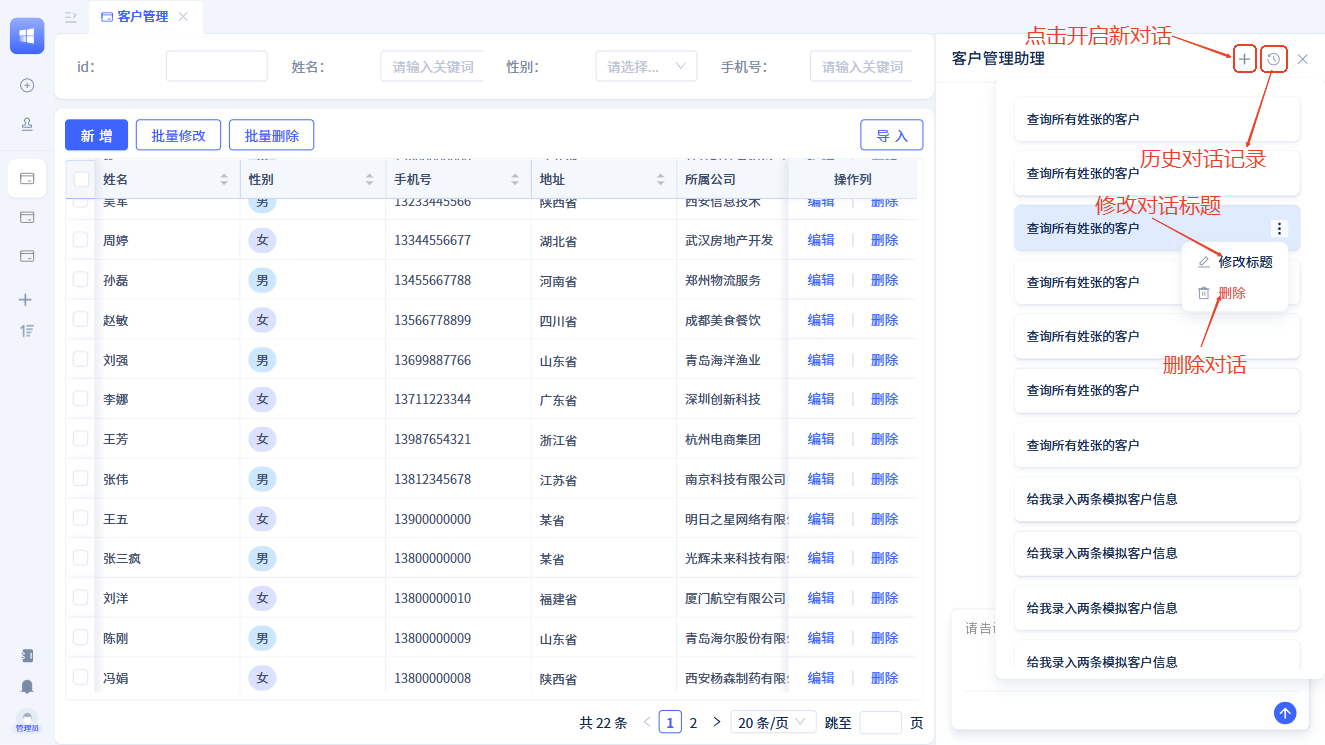The height and width of the screenshot is (745, 1325).
Task: Click the 湖北省 address cell
Action: click(558, 241)
